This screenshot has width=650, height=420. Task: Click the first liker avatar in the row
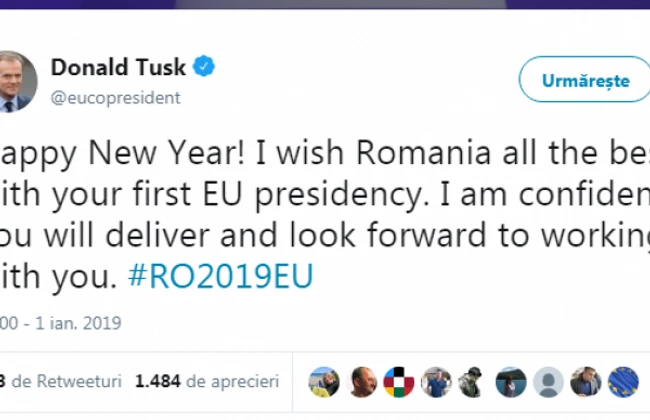click(x=326, y=381)
